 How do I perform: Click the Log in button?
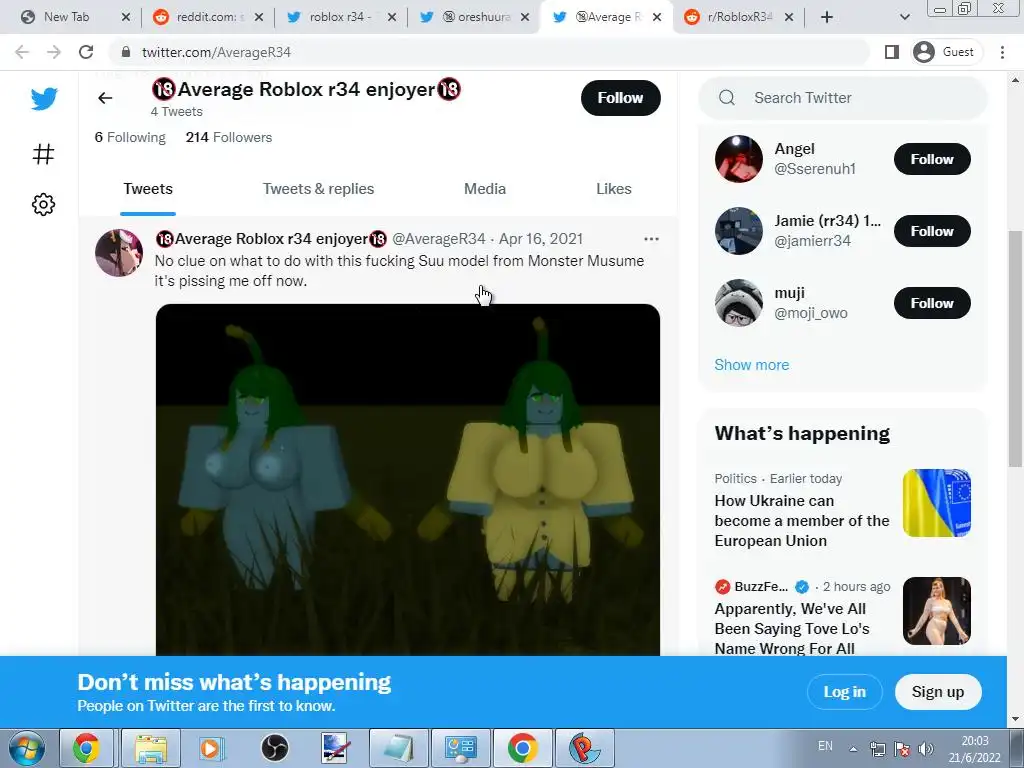[x=844, y=692]
